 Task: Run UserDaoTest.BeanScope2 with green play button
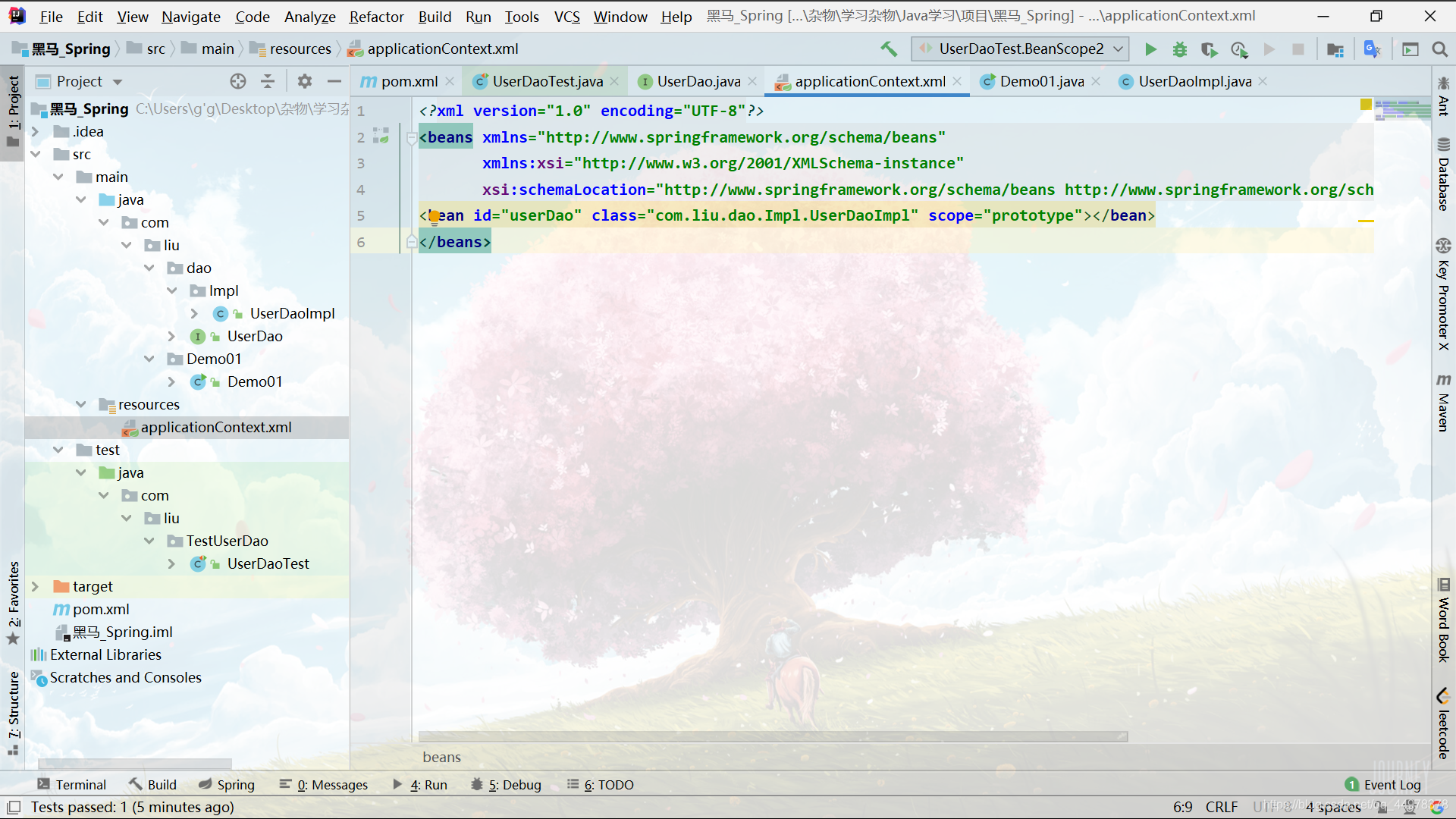point(1150,49)
